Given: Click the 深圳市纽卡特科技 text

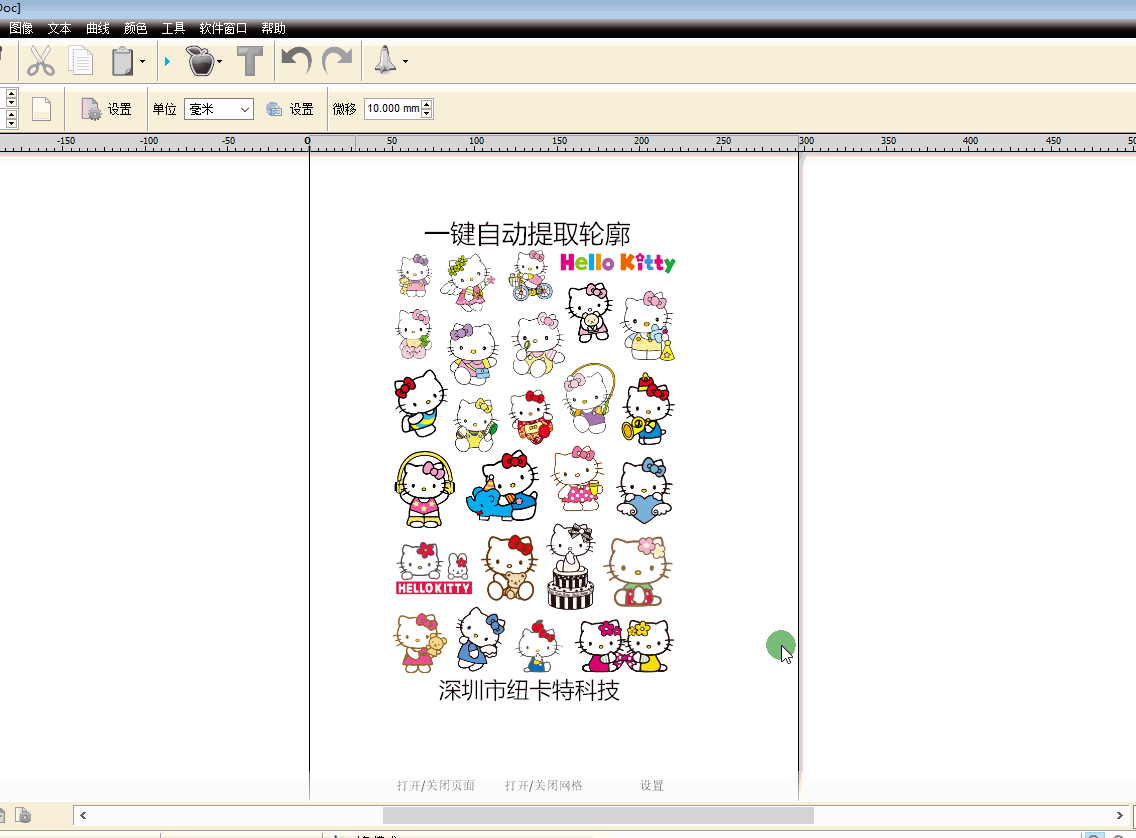Looking at the screenshot, I should point(529,690).
